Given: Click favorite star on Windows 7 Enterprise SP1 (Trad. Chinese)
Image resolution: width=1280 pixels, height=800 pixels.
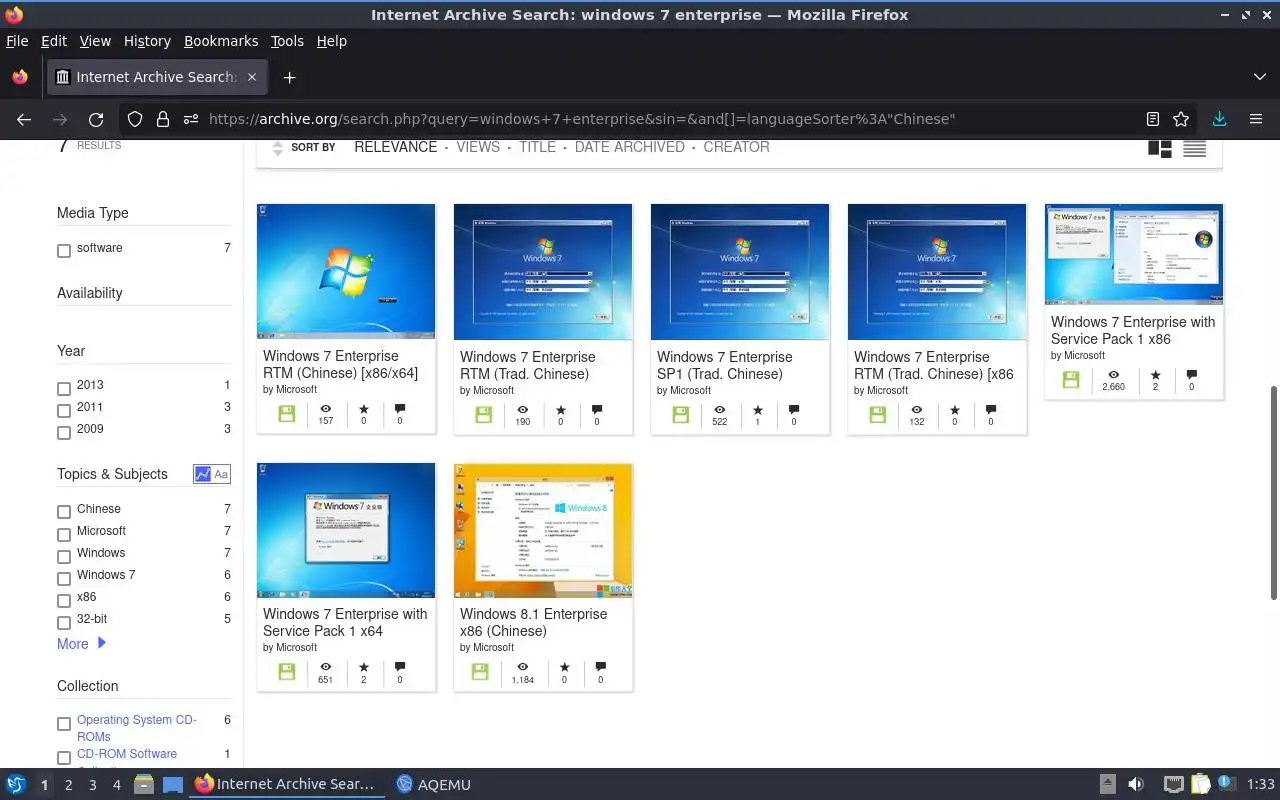Looking at the screenshot, I should [757, 410].
